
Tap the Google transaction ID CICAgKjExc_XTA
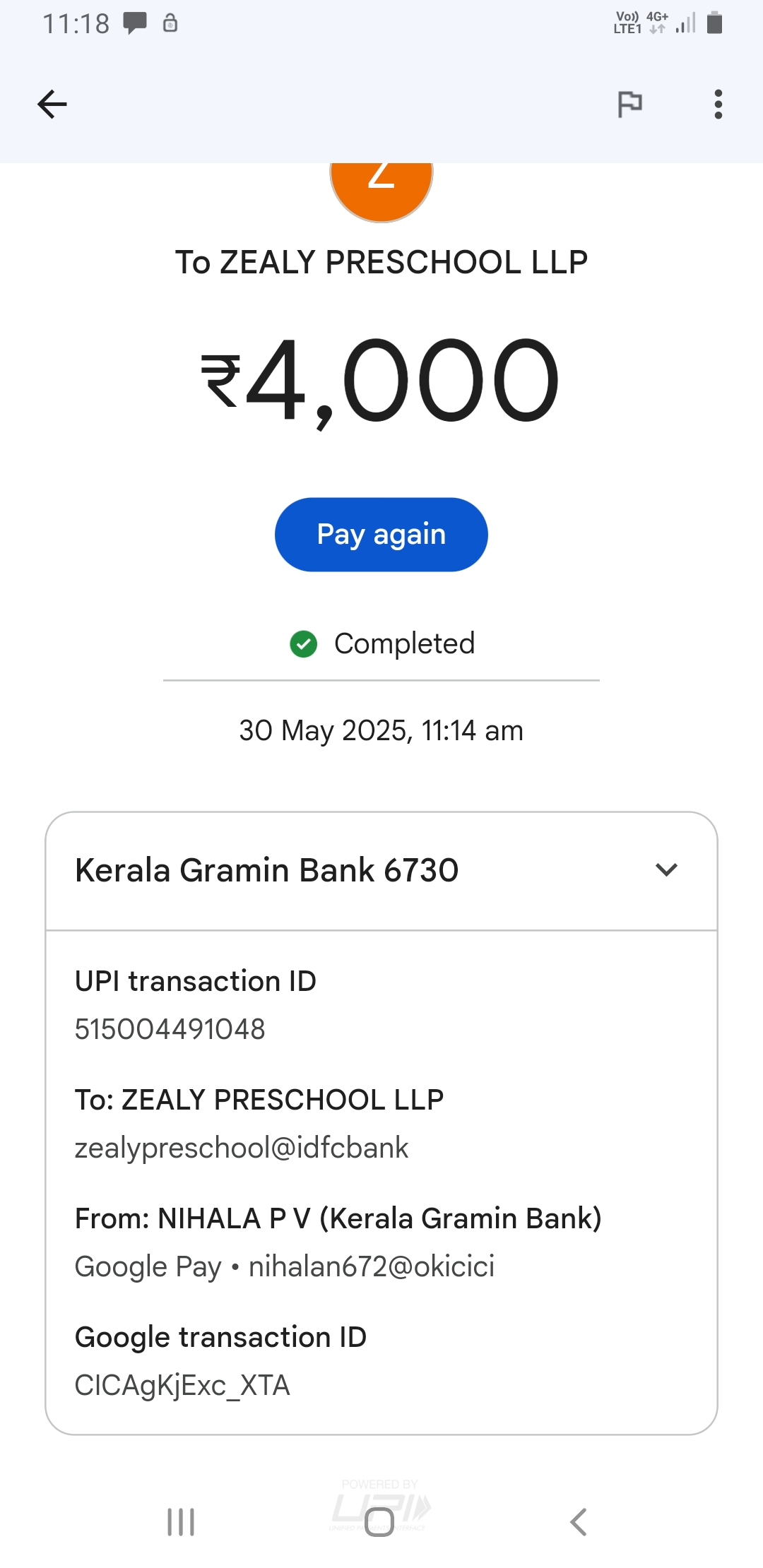click(x=182, y=1385)
